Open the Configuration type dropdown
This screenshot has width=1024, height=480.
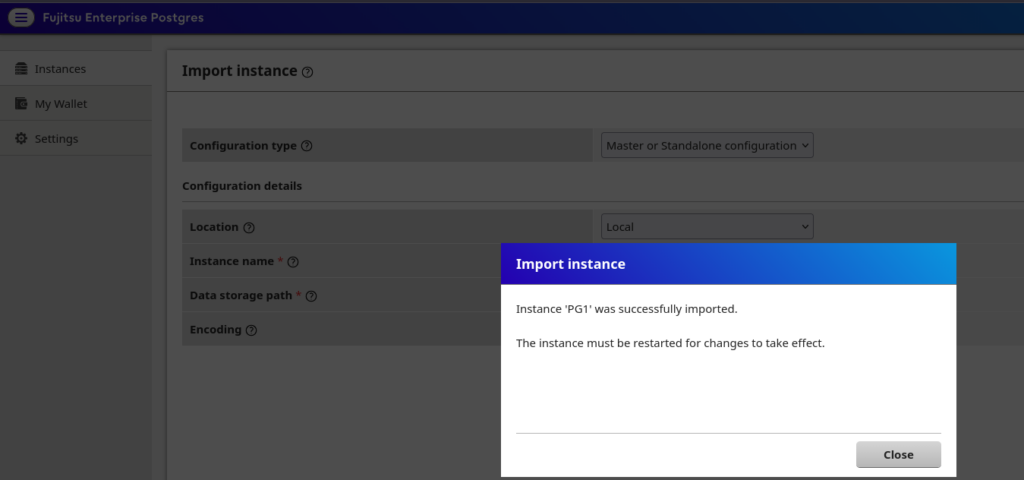[707, 146]
